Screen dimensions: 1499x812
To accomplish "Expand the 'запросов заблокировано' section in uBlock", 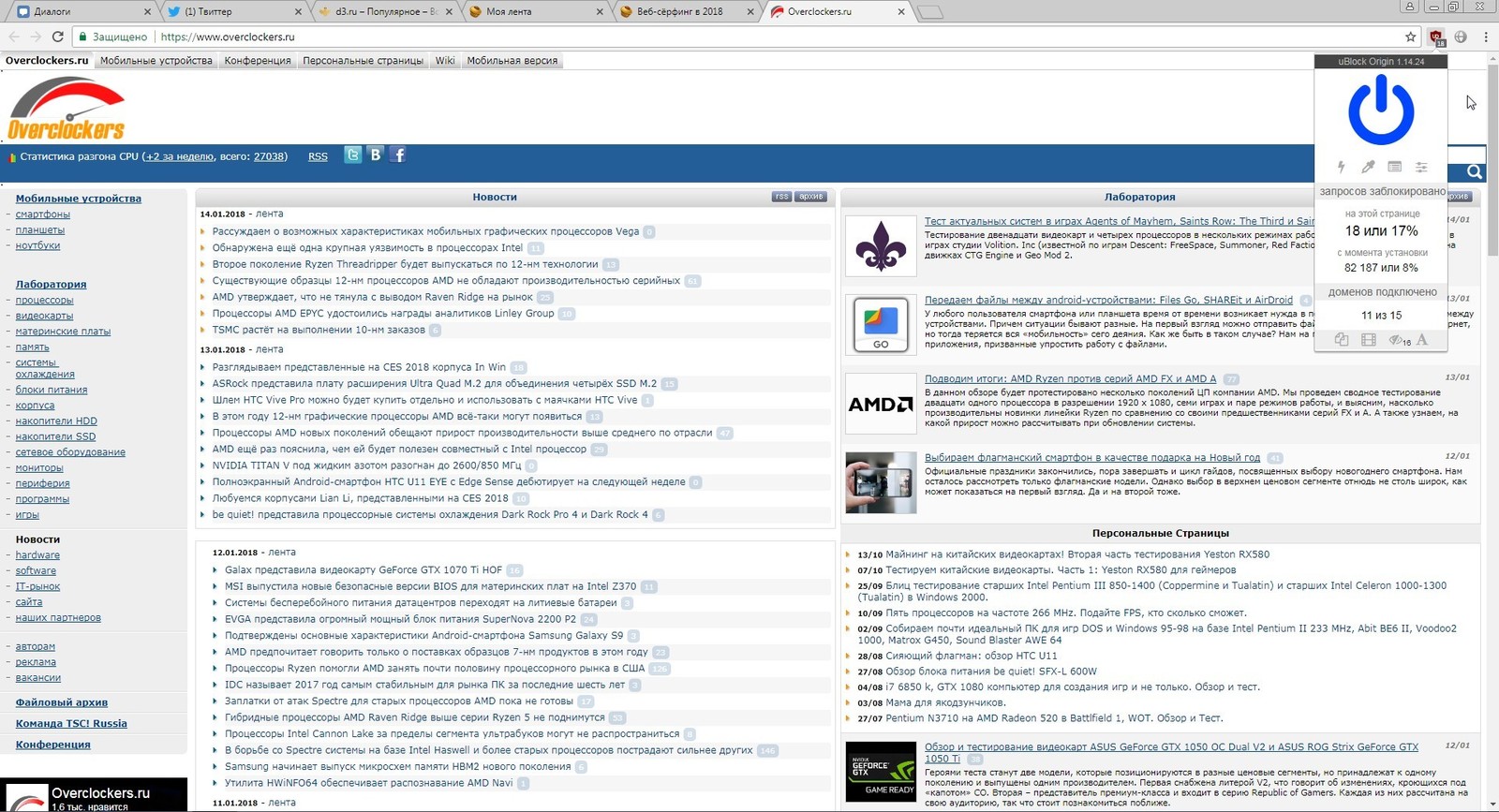I will click(x=1382, y=191).
